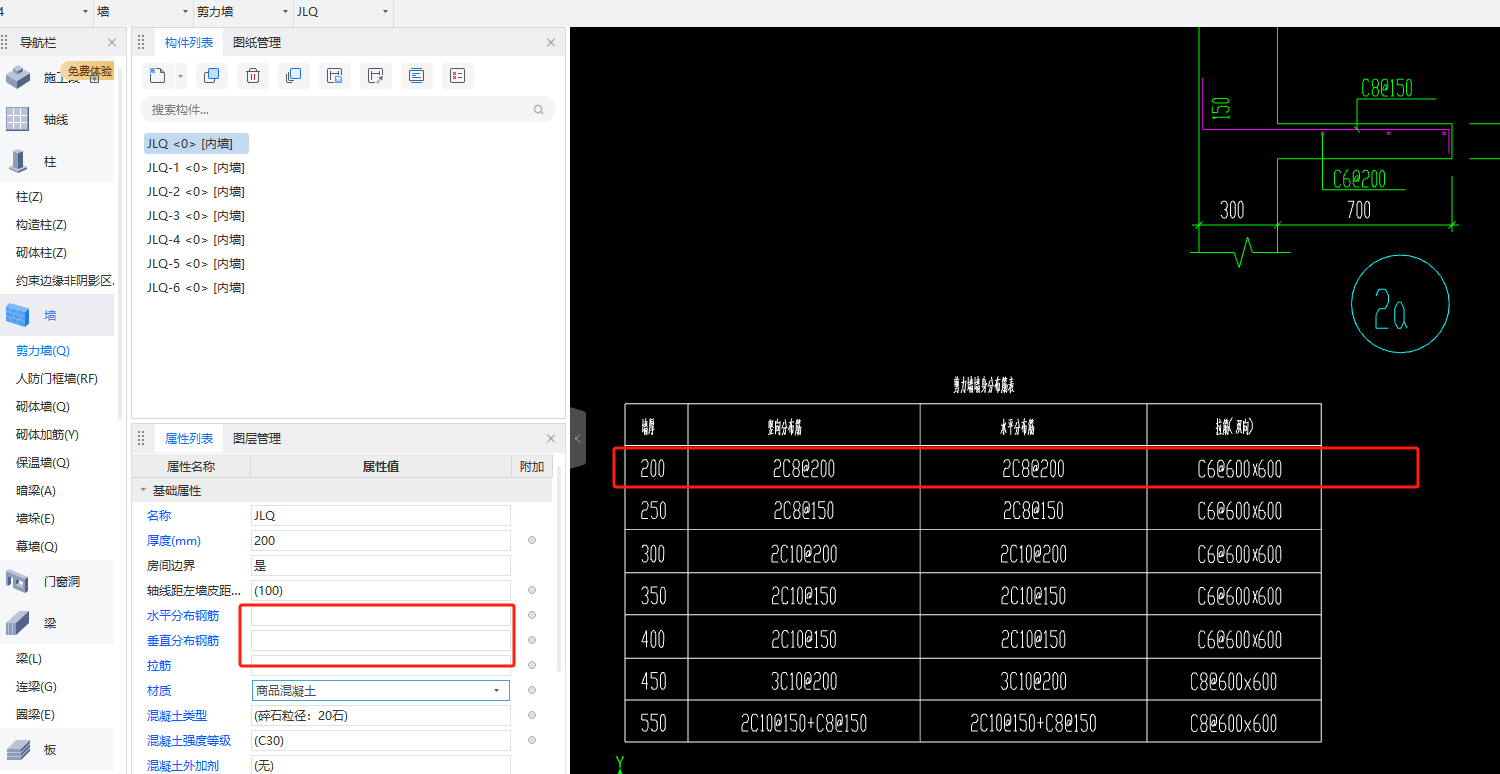Toggle 附加 marker for 厚度(mm) row
The height and width of the screenshot is (774, 1500).
[532, 541]
